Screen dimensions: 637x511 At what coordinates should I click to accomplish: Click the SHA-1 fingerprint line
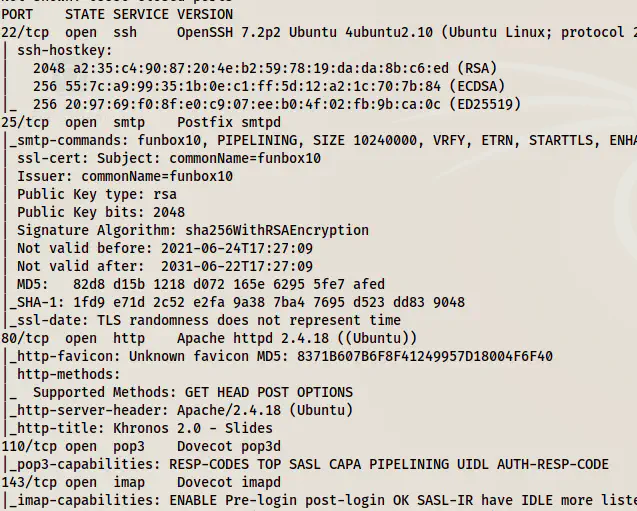point(240,302)
